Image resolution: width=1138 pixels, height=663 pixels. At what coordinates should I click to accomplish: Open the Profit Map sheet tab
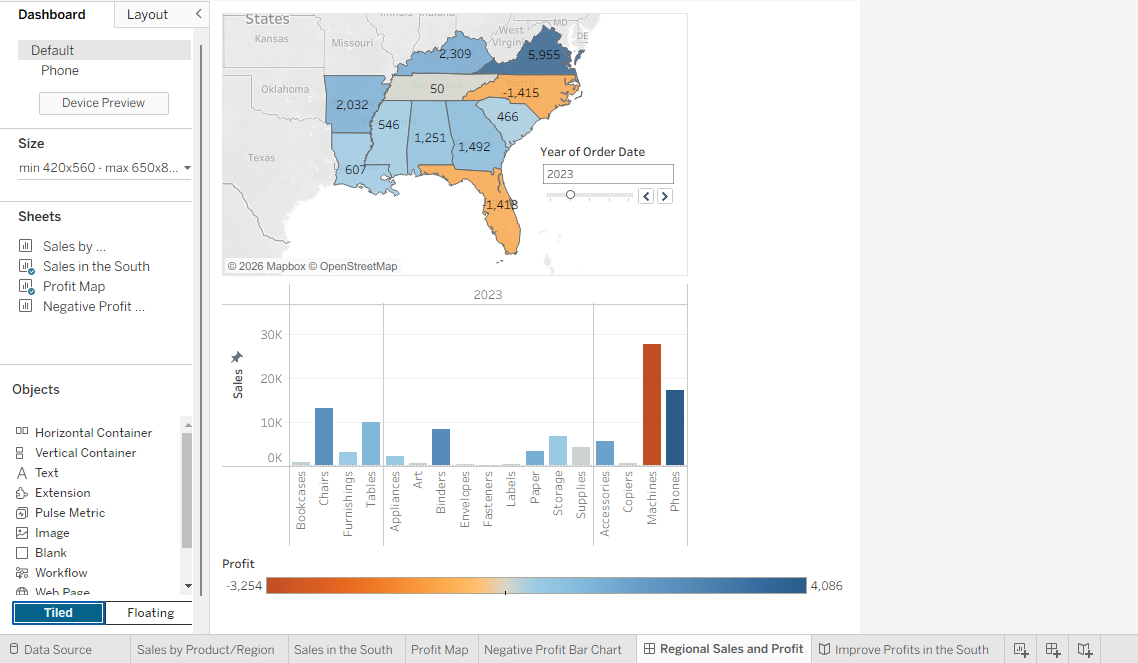click(440, 649)
